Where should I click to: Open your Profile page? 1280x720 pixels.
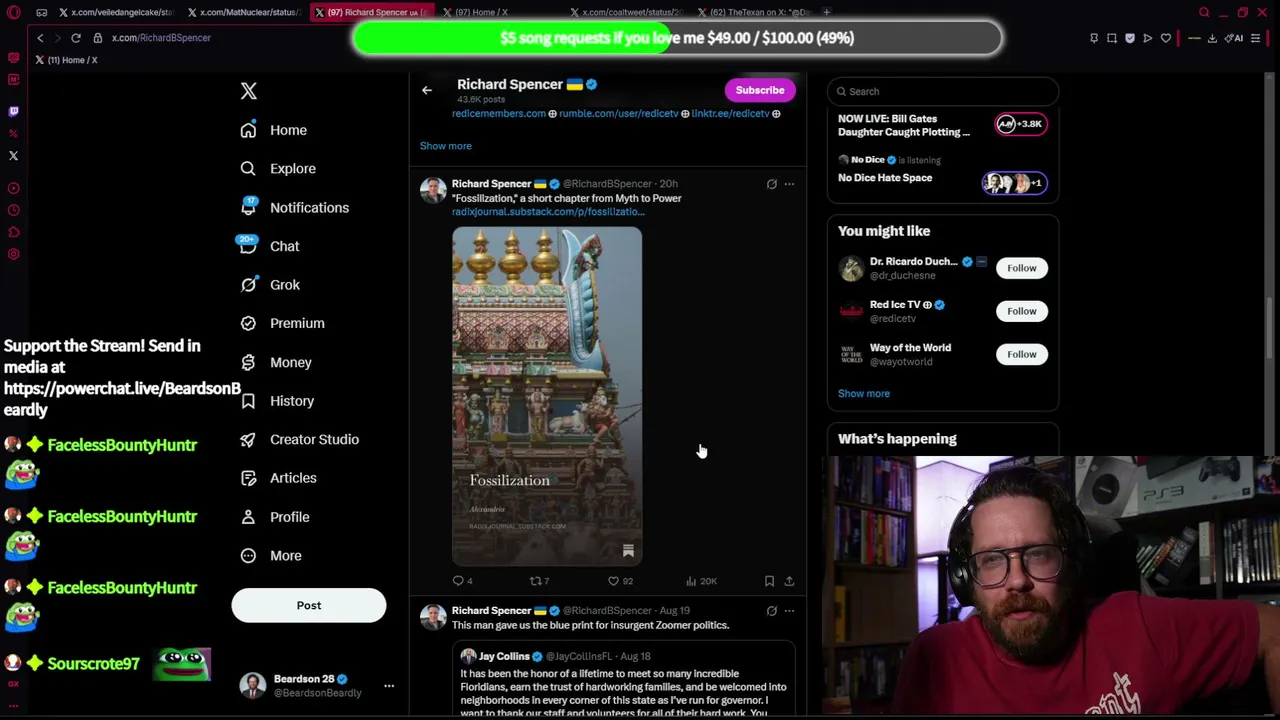(x=275, y=517)
